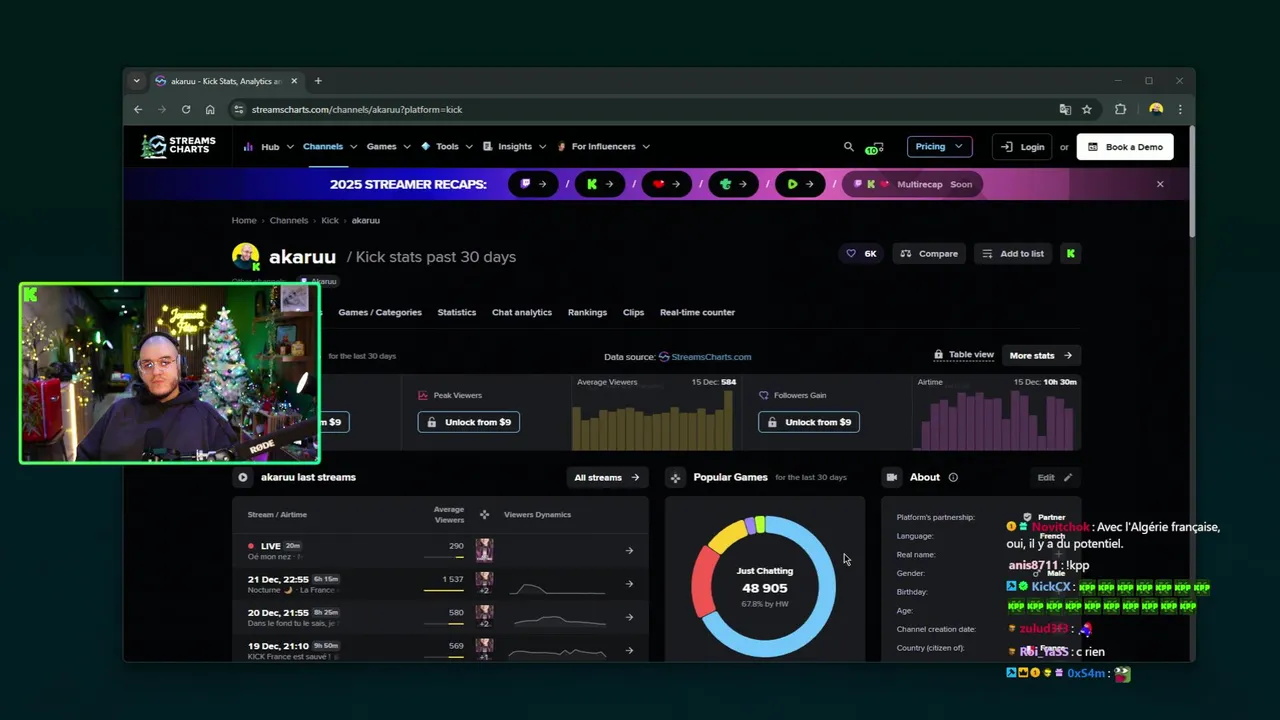
Task: Switch to the Clips tab
Action: 633,312
